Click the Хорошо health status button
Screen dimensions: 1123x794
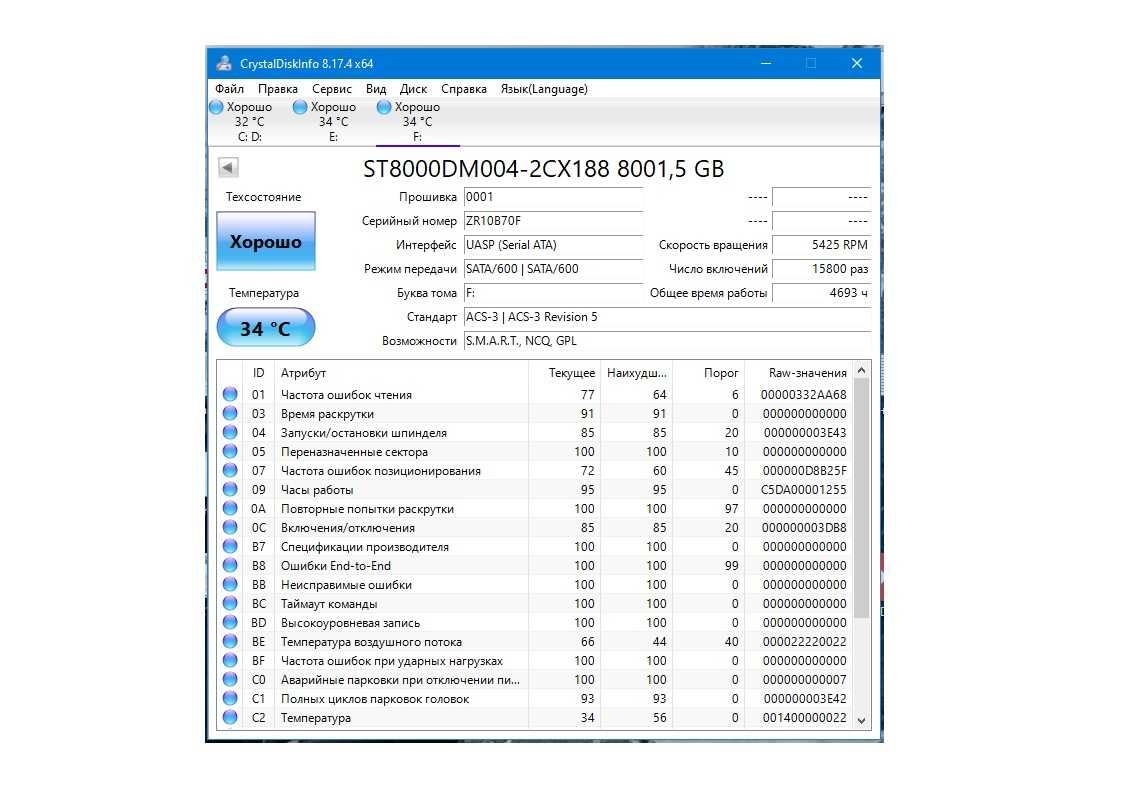pyautogui.click(x=266, y=241)
